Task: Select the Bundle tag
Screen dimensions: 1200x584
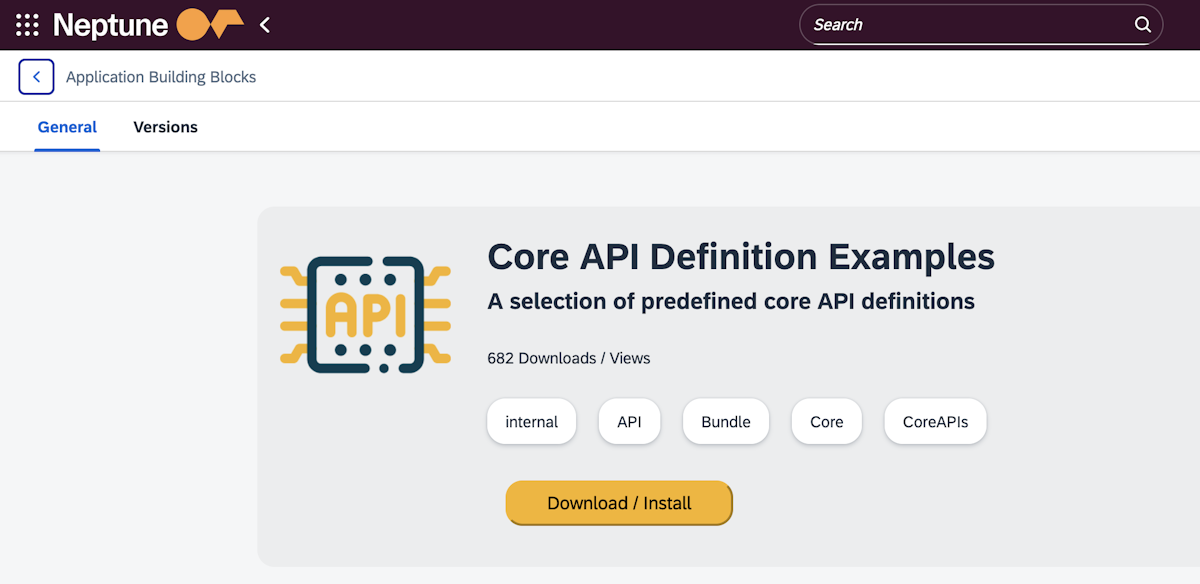Action: click(x=726, y=422)
